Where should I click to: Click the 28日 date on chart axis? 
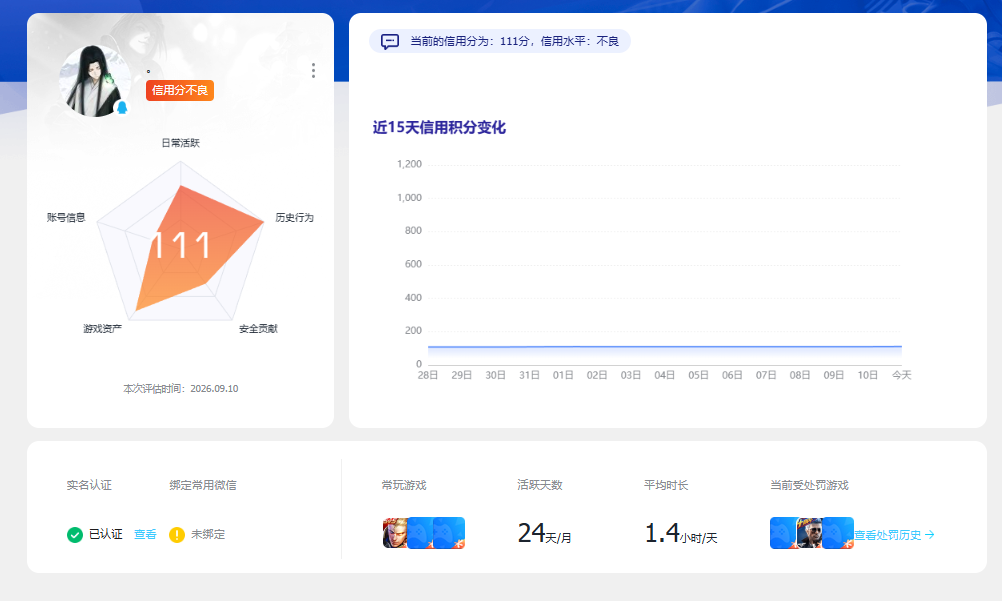pyautogui.click(x=428, y=375)
